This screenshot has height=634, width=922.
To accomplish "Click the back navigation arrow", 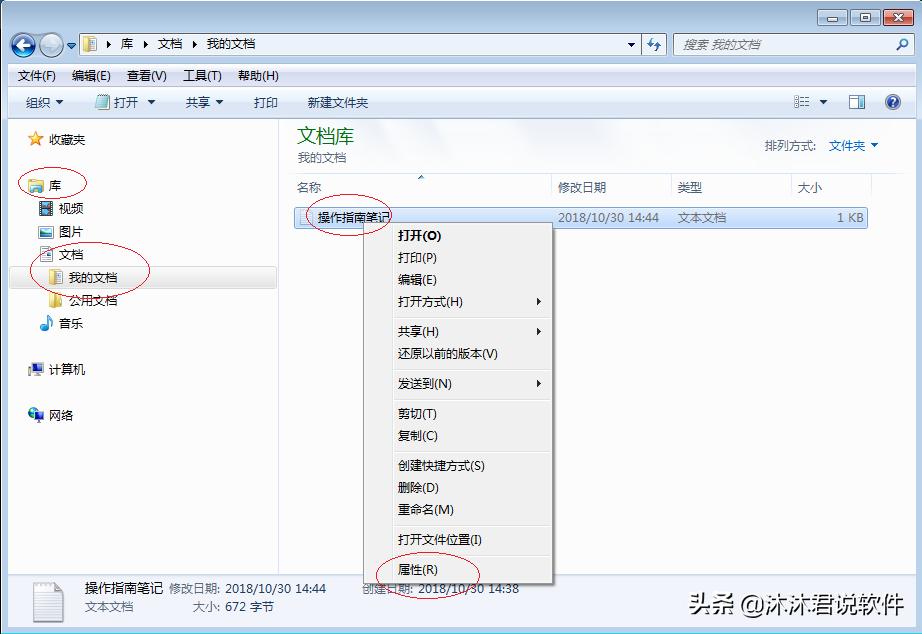I will click(x=22, y=44).
